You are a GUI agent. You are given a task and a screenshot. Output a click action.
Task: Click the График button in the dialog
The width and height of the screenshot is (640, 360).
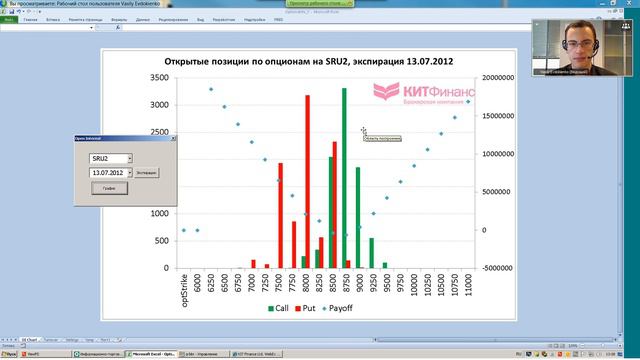click(109, 188)
